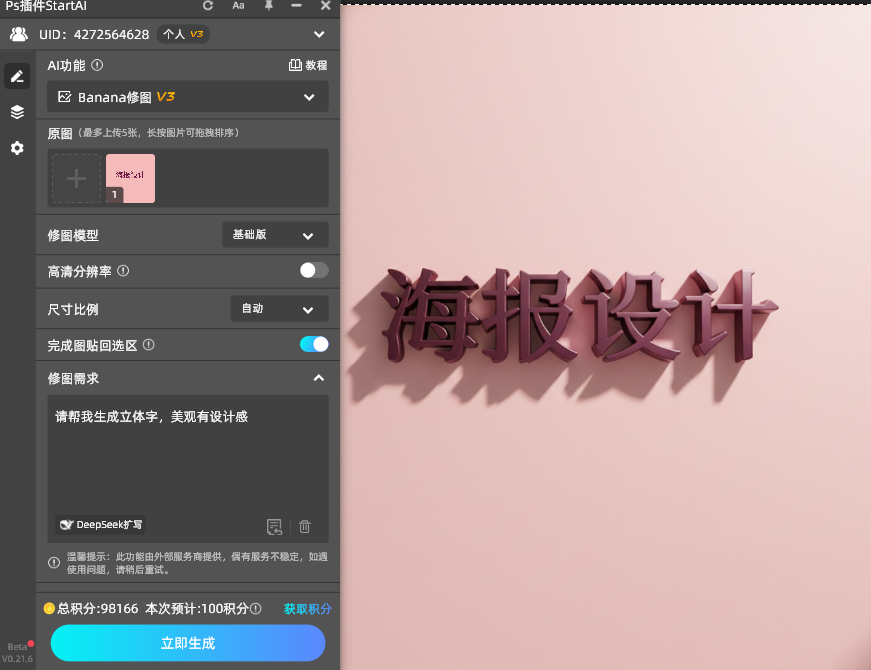Select the edit/pen tool in the left sidebar
The image size is (871, 670).
(x=16, y=76)
